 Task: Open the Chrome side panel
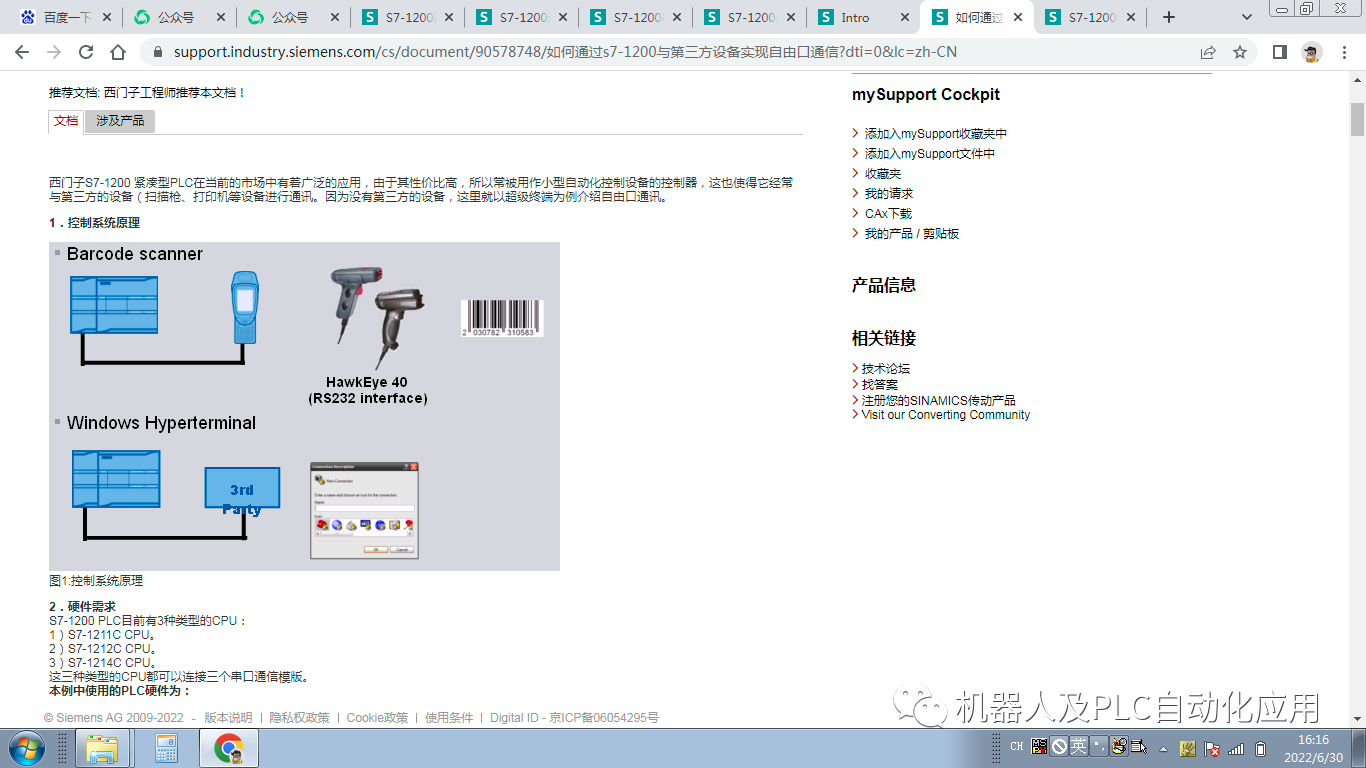point(1279,52)
